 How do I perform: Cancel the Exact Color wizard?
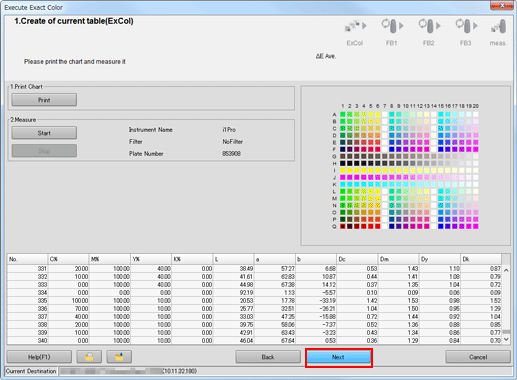[x=478, y=357]
